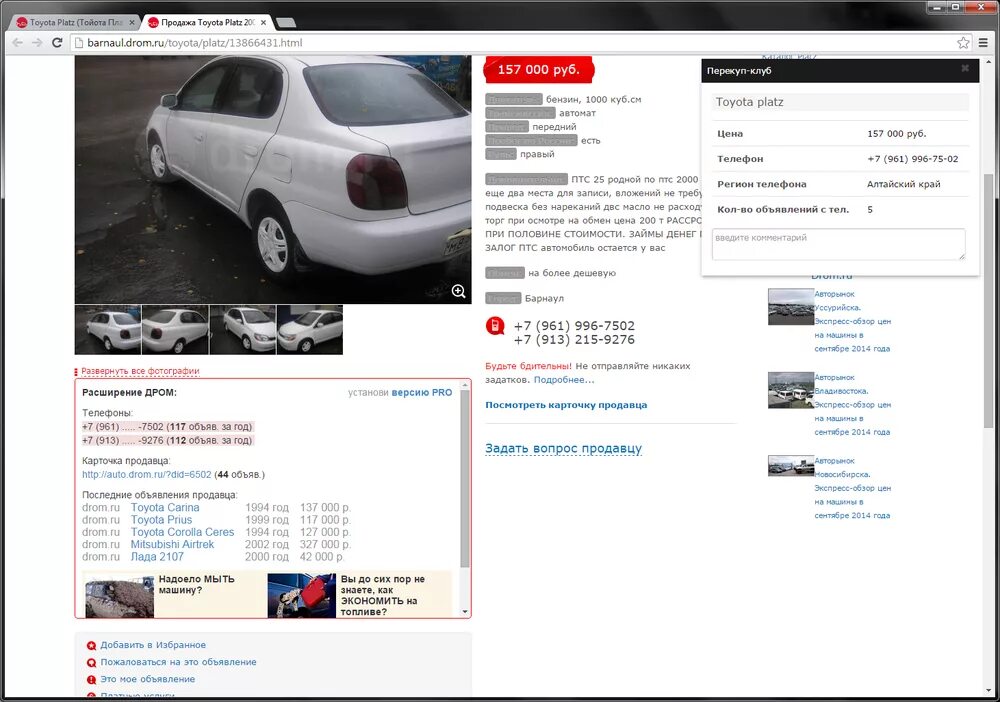
Task: Open the Авторынок Владивостока article link
Action: [852, 405]
